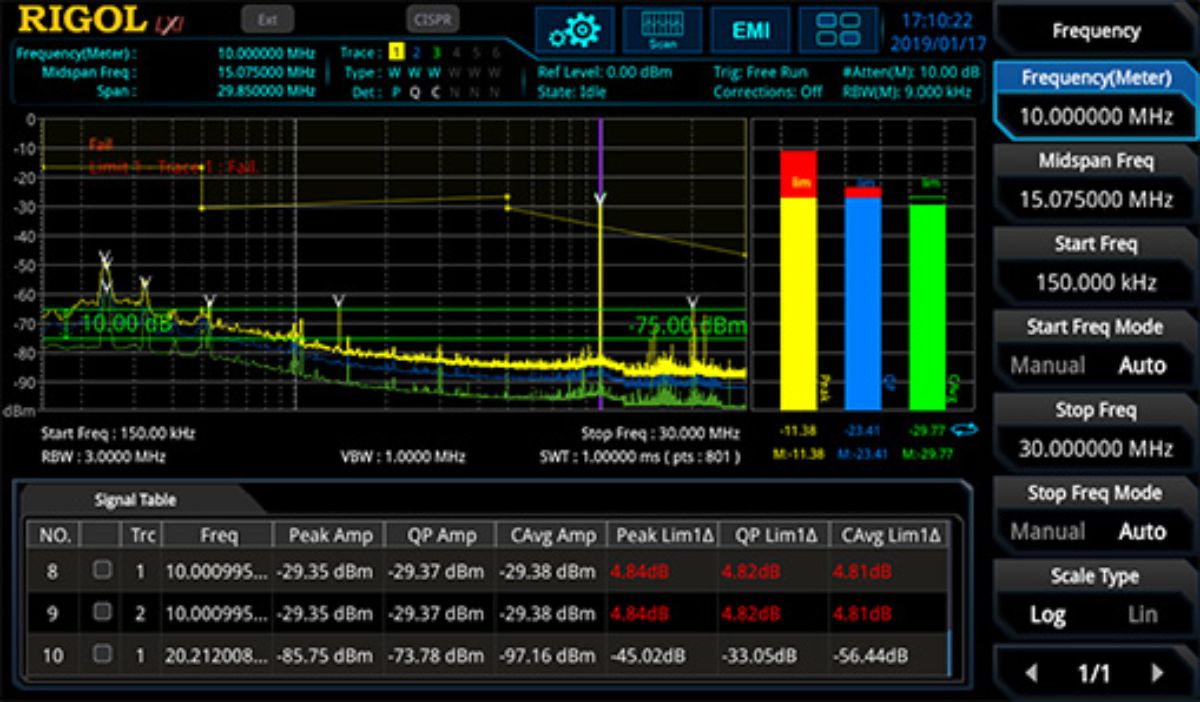Edit the Midspan Freq value field
Screen dimensions: 1200x702
click(1095, 199)
